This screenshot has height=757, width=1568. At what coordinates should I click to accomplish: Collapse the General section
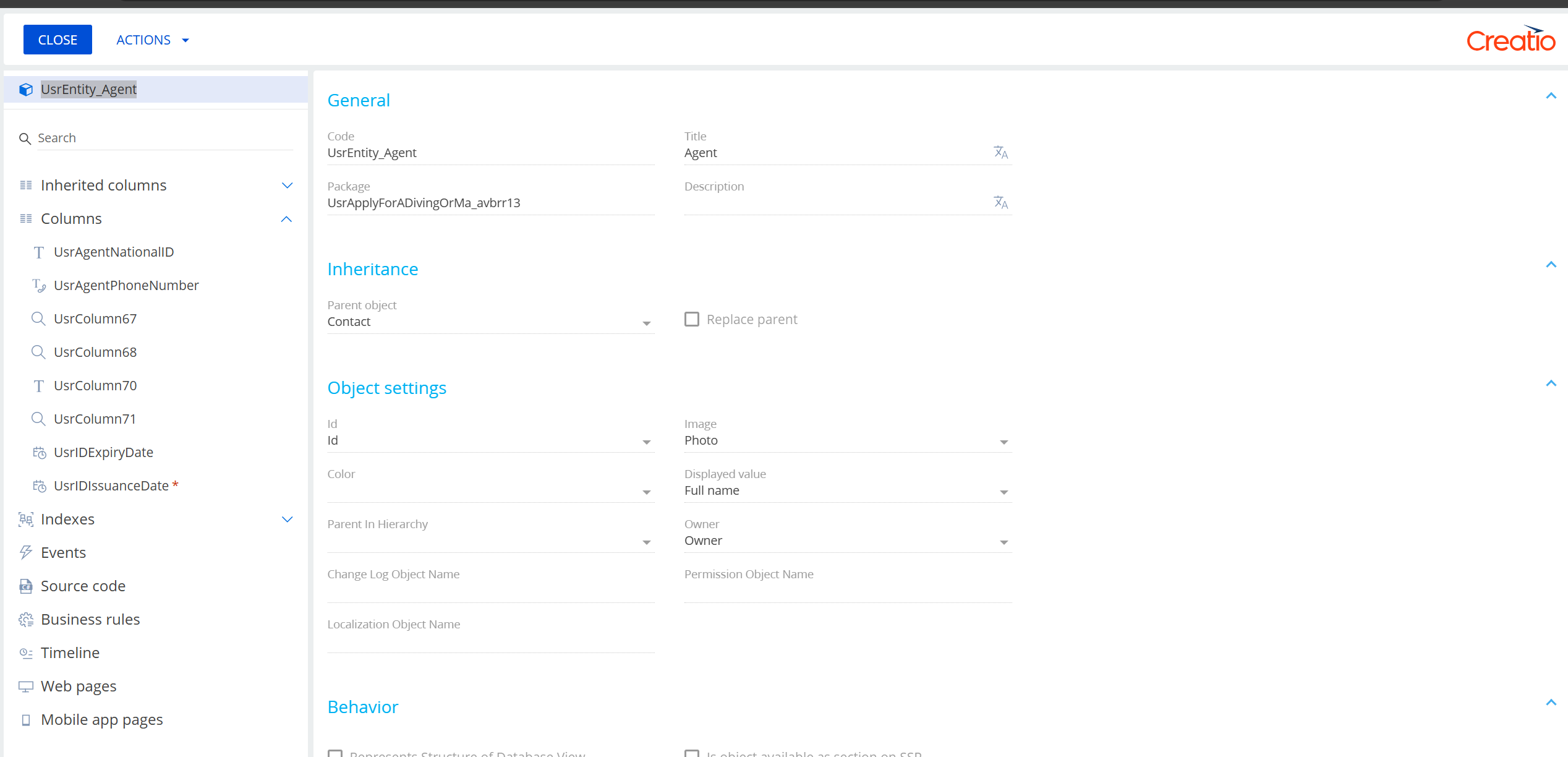(x=1551, y=96)
